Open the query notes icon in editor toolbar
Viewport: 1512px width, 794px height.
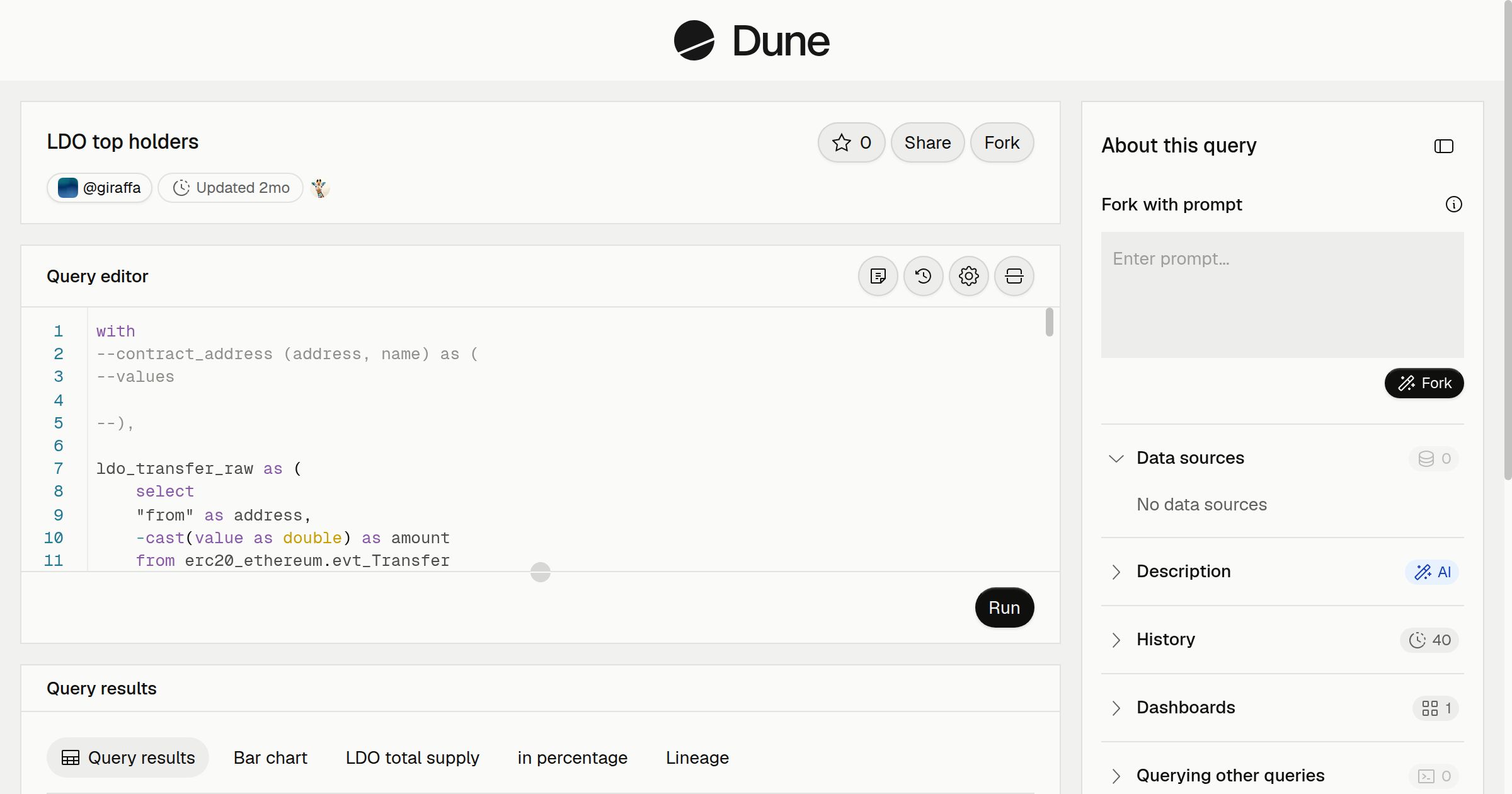click(x=878, y=276)
